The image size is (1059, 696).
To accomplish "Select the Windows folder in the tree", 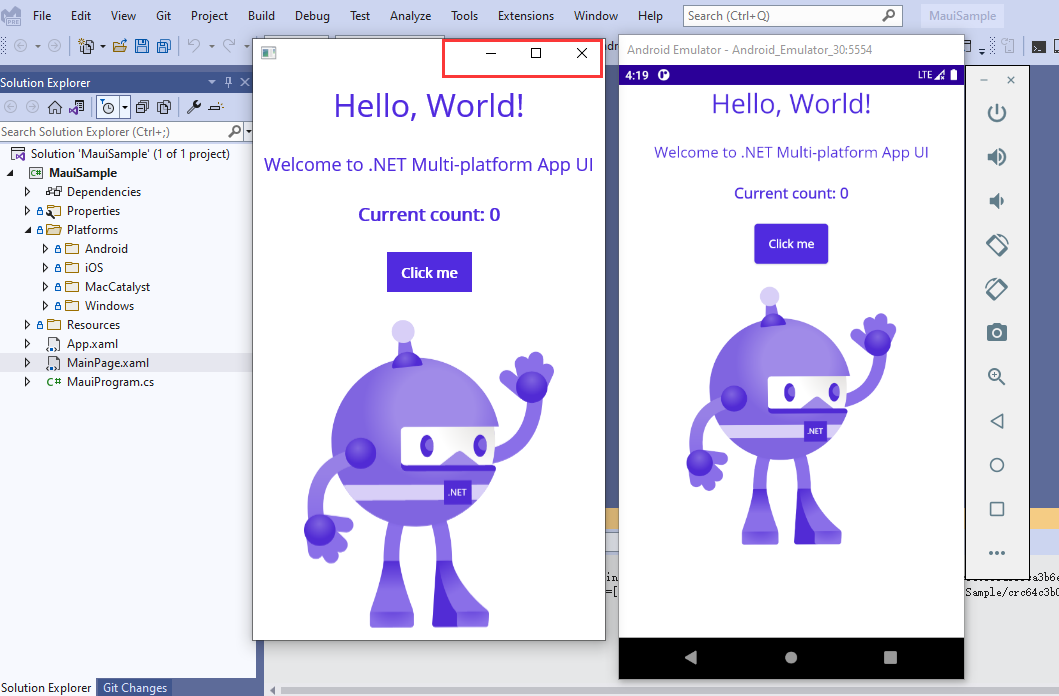I will click(109, 306).
